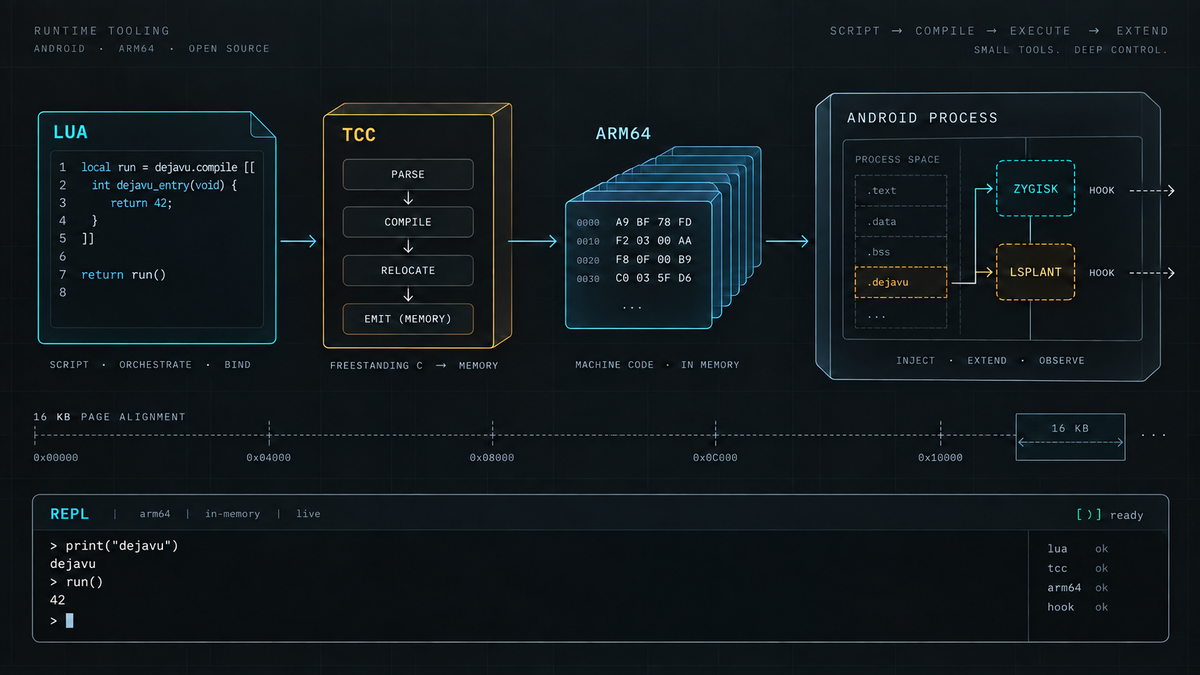The image size is (1200, 675).
Task: Click the "SCRIPT · ORCHESTRATE · BIND" caption
Action: [x=150, y=365]
